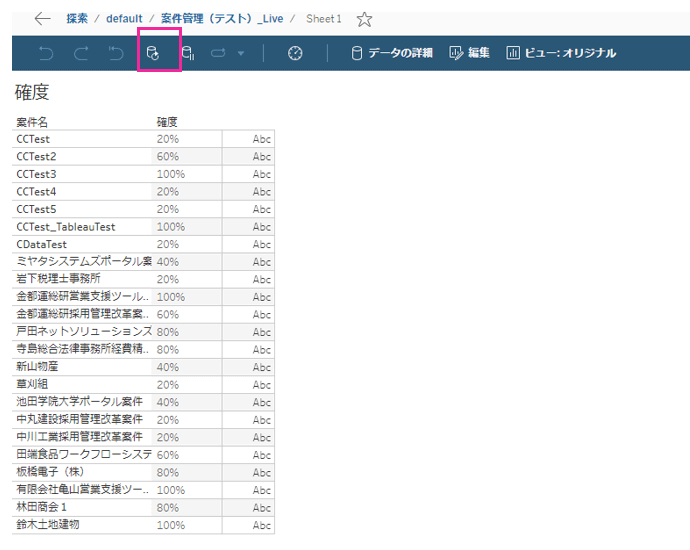The image size is (690, 550).
Task: Revert the view with the revert icon
Action: click(x=116, y=53)
